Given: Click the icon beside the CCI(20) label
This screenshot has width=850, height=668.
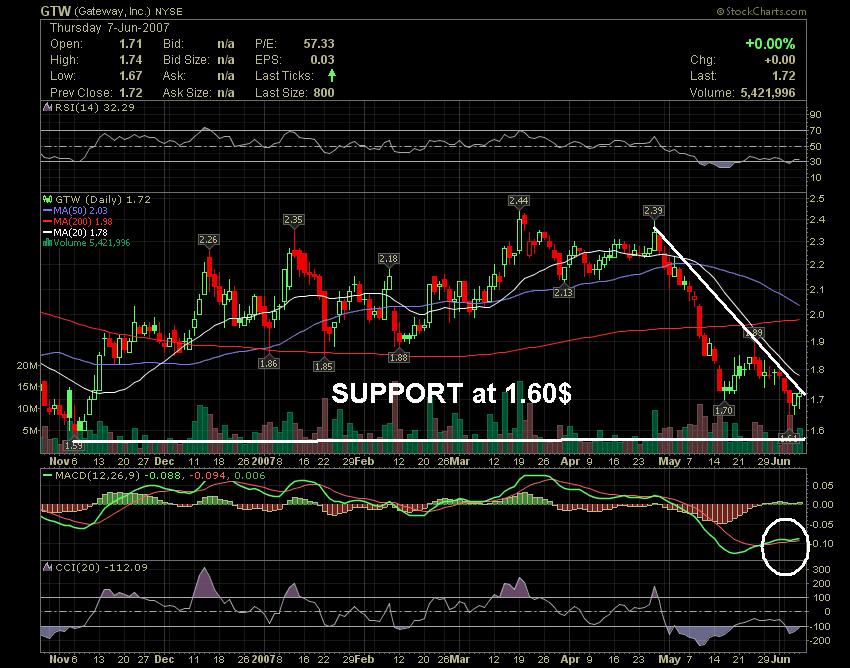Looking at the screenshot, I should coord(48,568).
